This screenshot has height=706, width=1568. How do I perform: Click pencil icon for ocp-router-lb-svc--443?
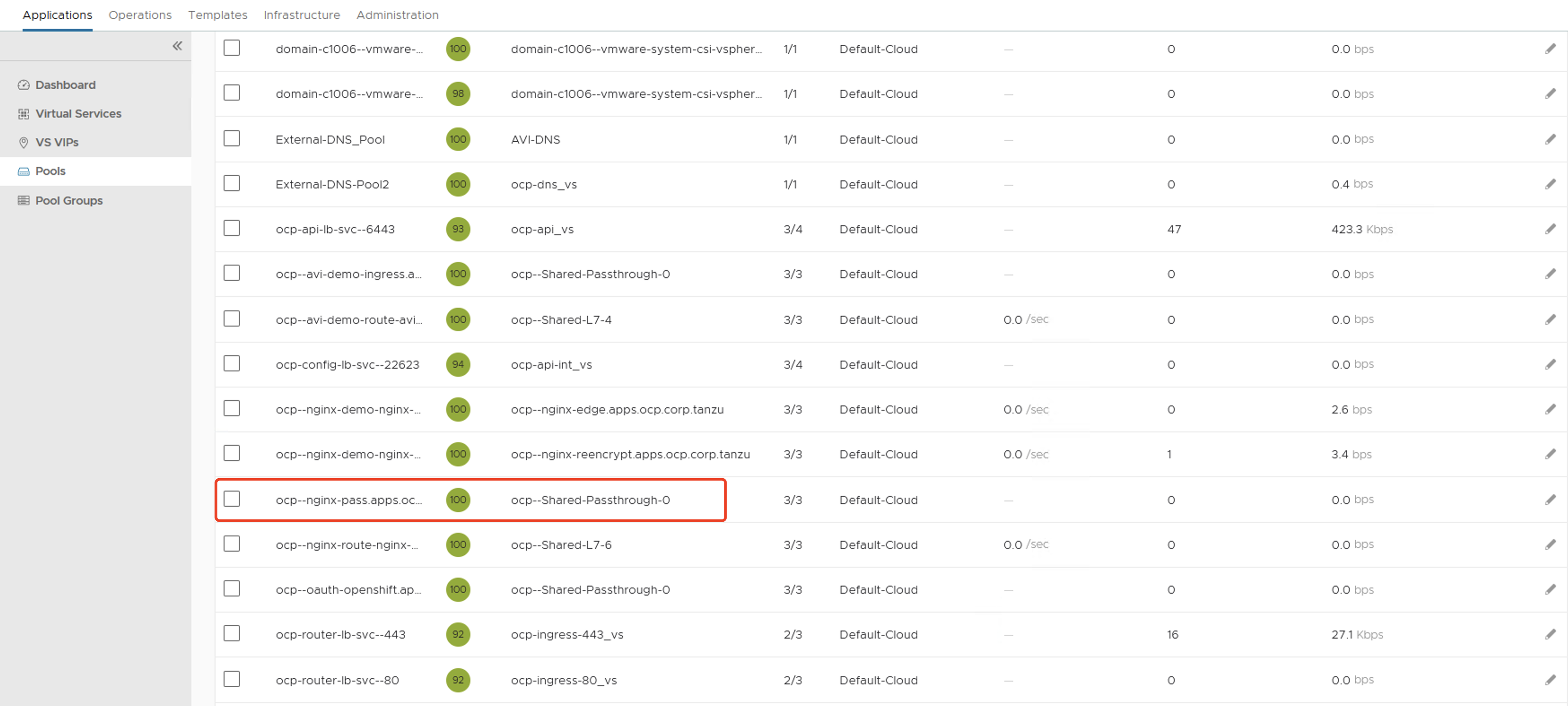click(1550, 634)
